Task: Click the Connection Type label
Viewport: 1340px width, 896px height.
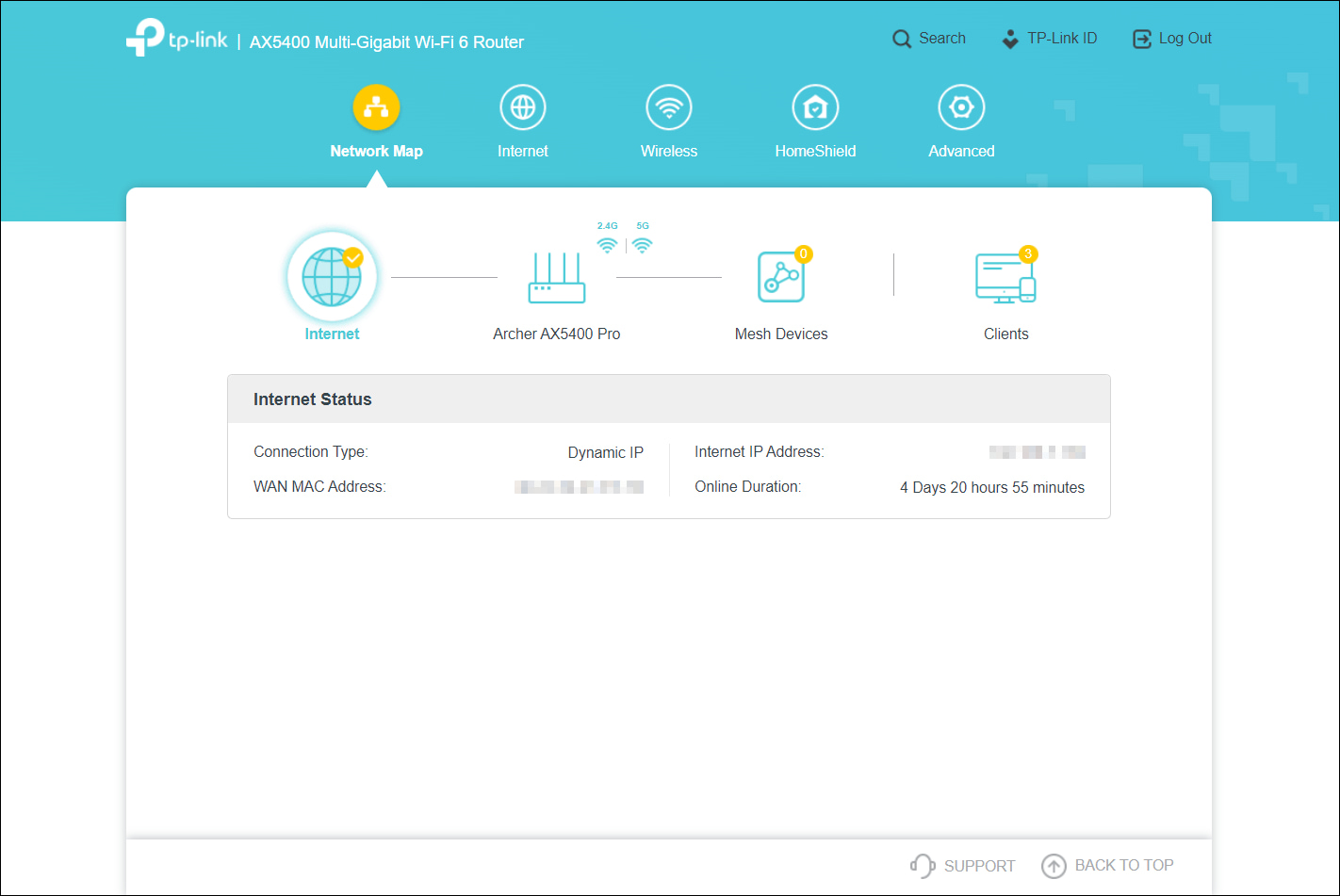Action: pos(311,452)
